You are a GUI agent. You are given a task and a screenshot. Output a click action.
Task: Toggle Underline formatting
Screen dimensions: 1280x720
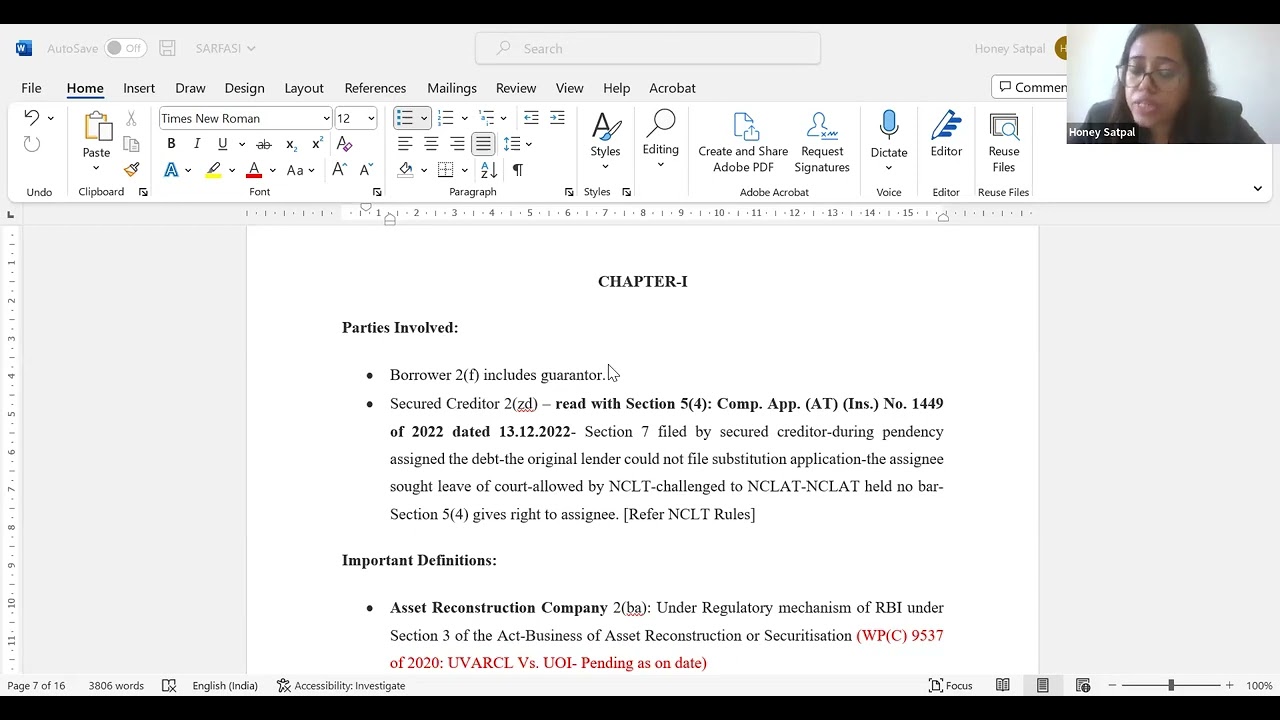222,144
